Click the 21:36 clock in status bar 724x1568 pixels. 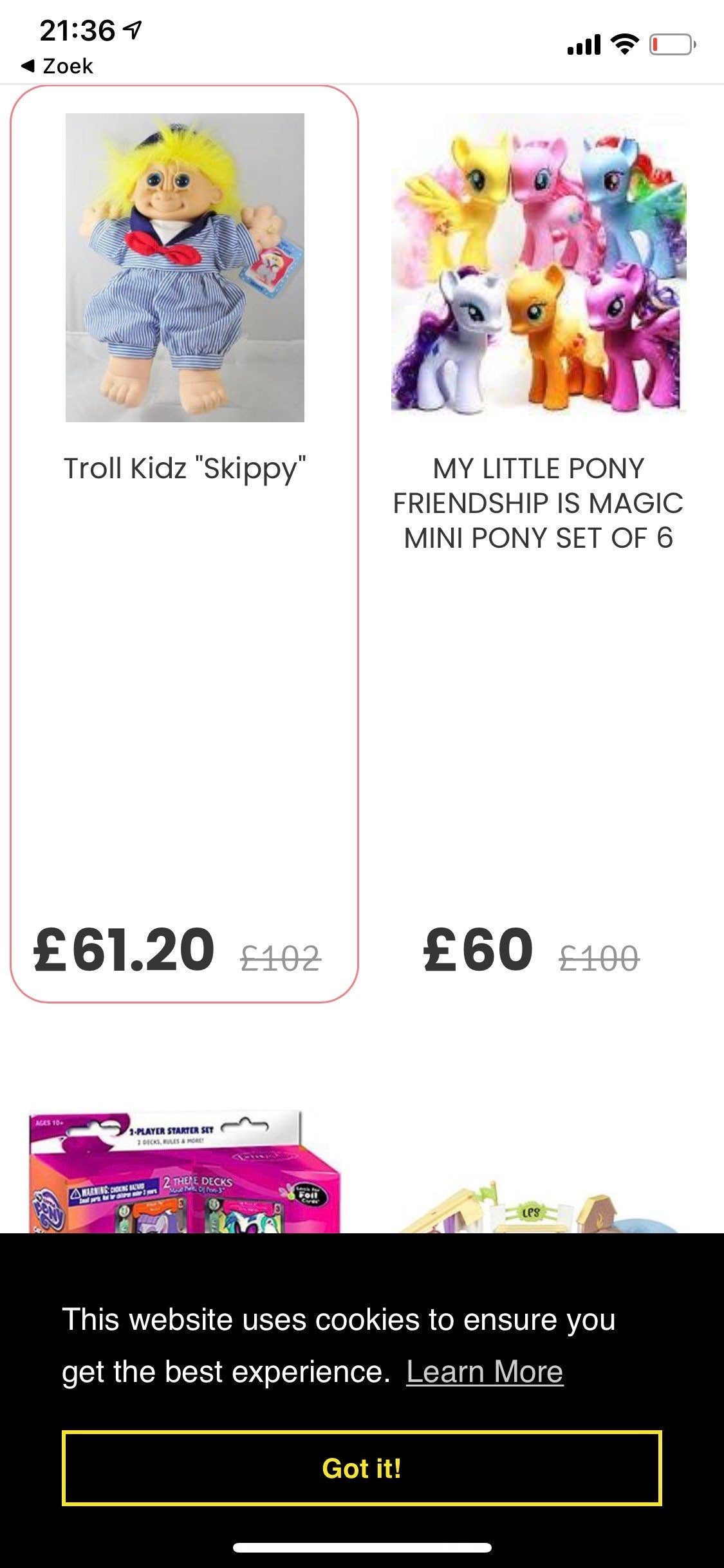tap(77, 30)
